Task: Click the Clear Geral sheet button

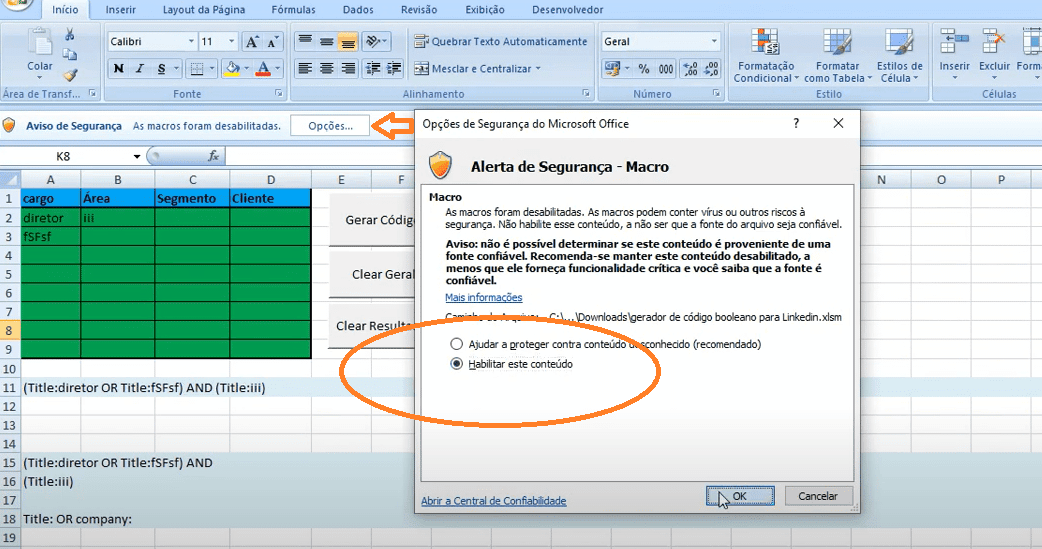Action: (x=372, y=274)
